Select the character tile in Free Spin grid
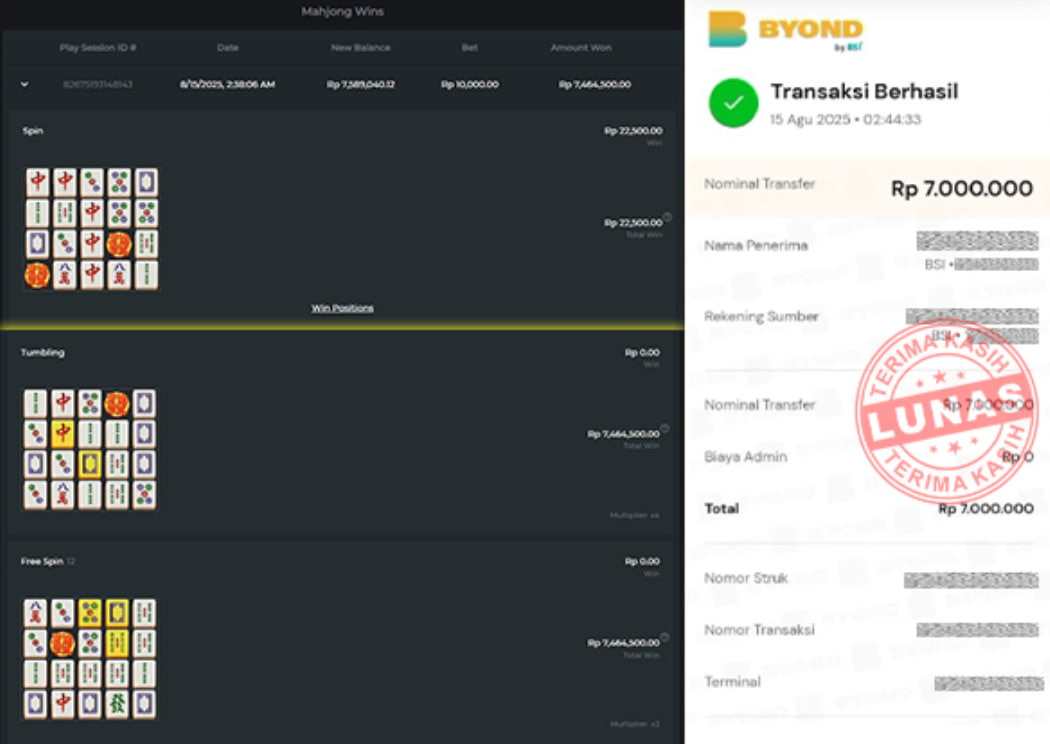The width and height of the screenshot is (1050, 744). coord(35,613)
